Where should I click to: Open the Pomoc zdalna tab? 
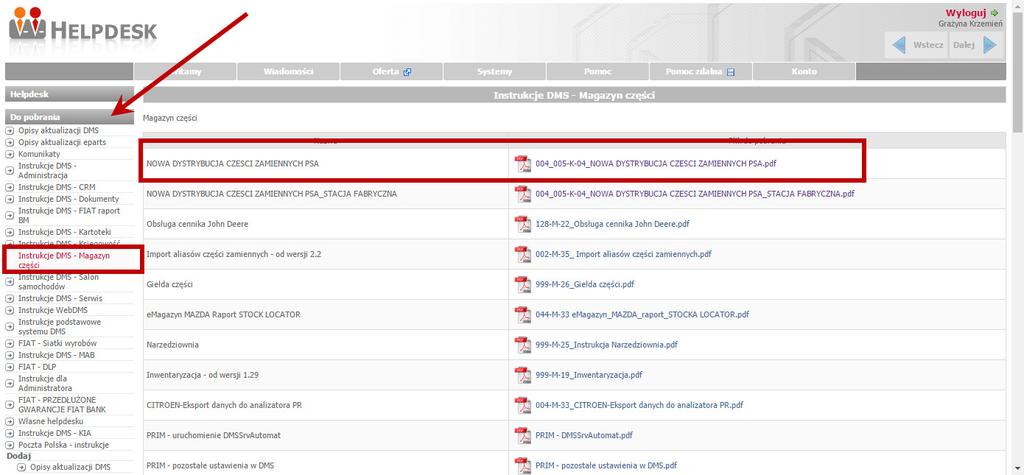tap(701, 72)
